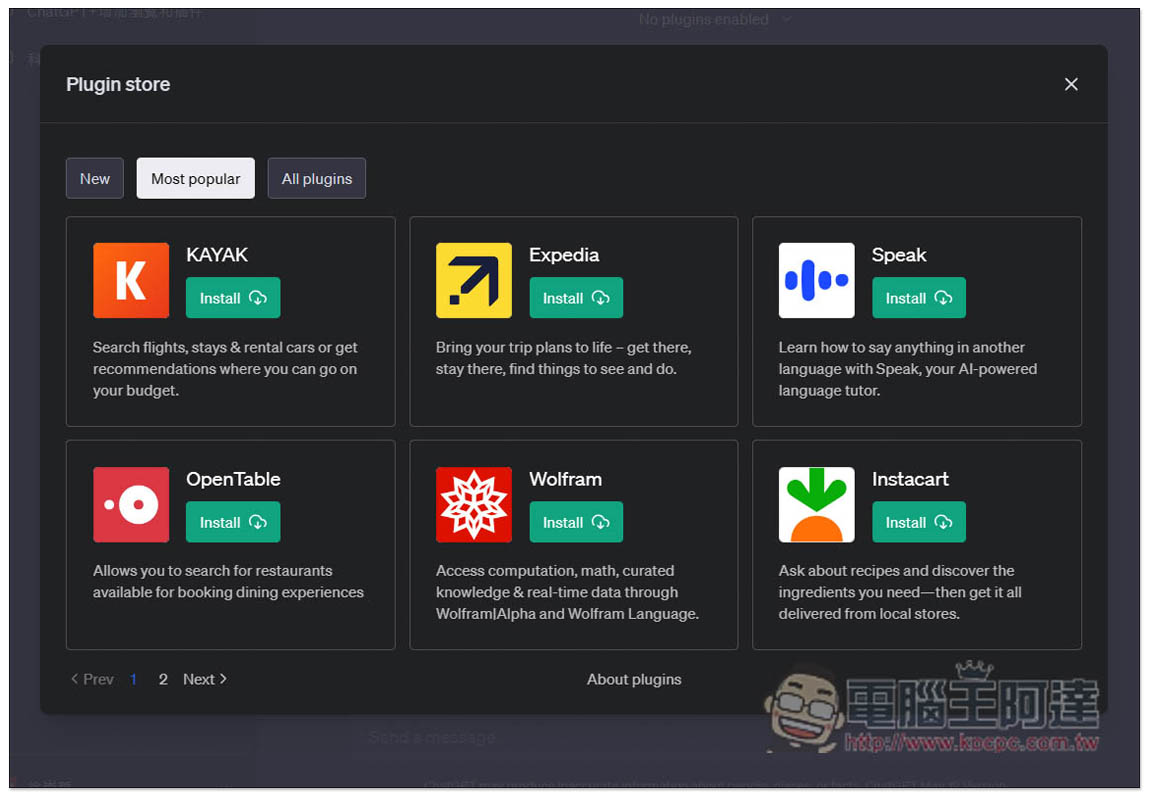
Task: Click the Wolfram plugin title
Action: (x=566, y=479)
